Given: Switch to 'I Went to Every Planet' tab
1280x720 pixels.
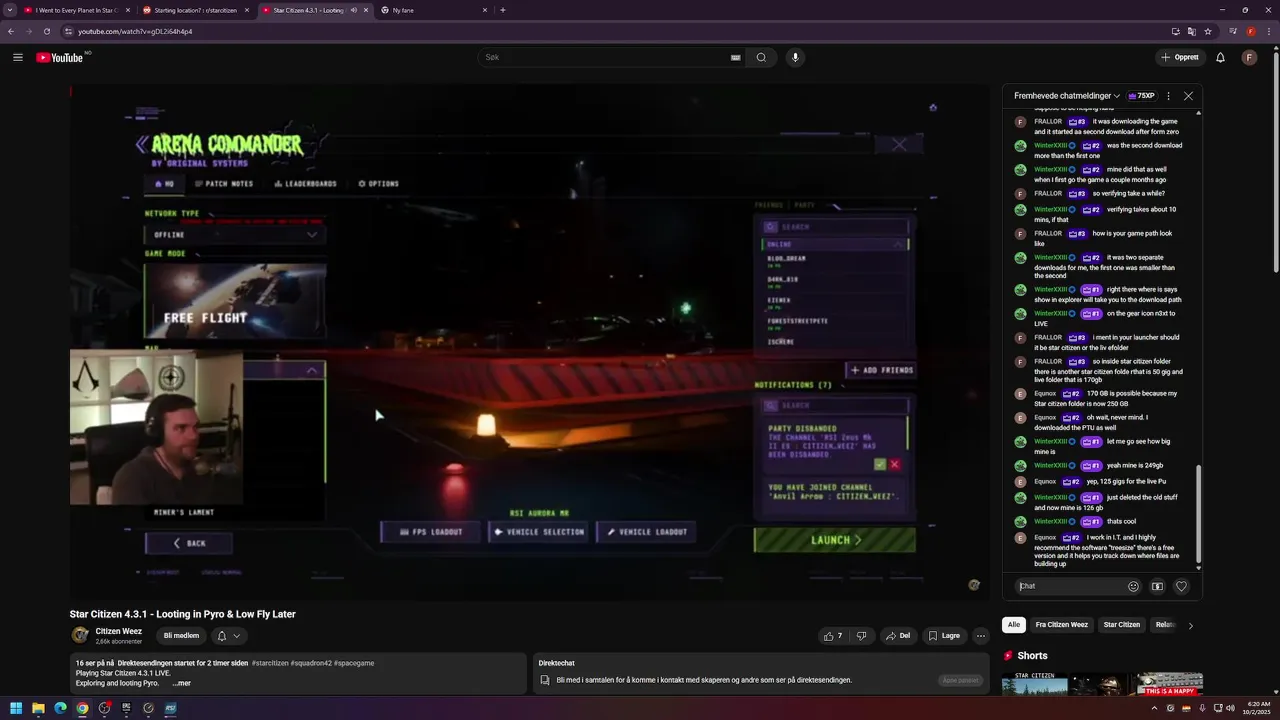Looking at the screenshot, I should (75, 10).
